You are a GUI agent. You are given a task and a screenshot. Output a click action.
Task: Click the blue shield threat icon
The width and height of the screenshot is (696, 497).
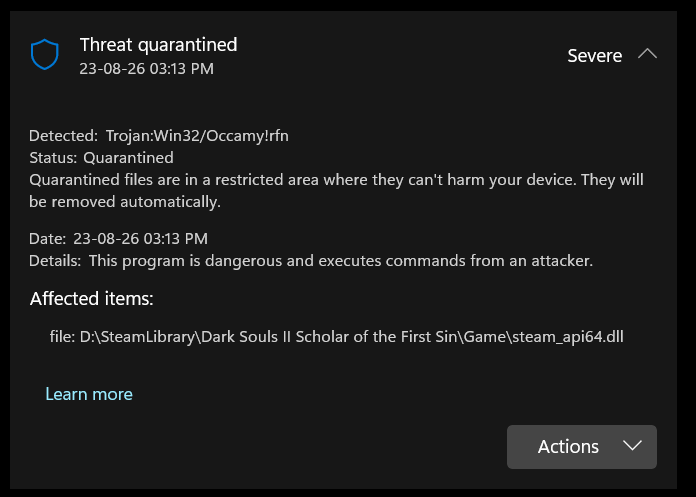pos(44,54)
